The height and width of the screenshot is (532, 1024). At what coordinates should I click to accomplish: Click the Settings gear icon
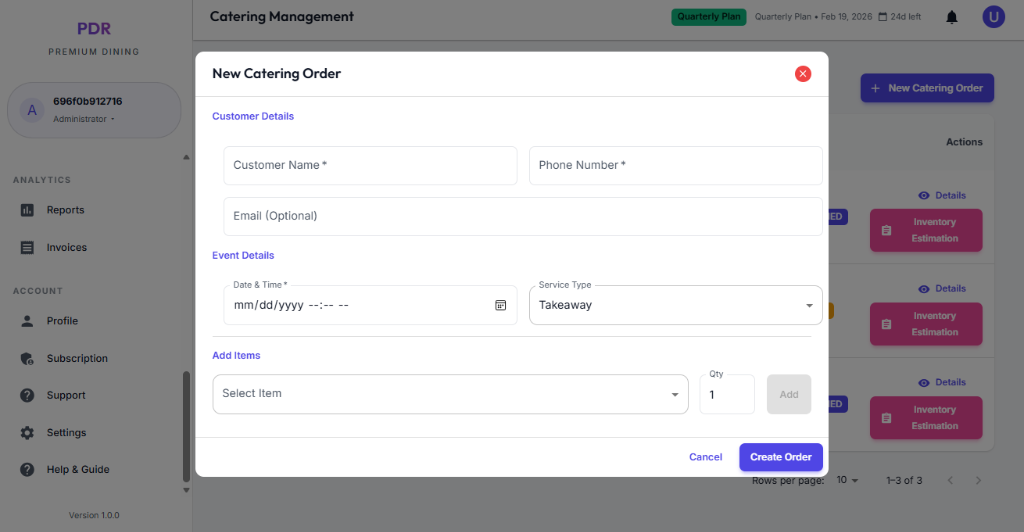(x=27, y=433)
